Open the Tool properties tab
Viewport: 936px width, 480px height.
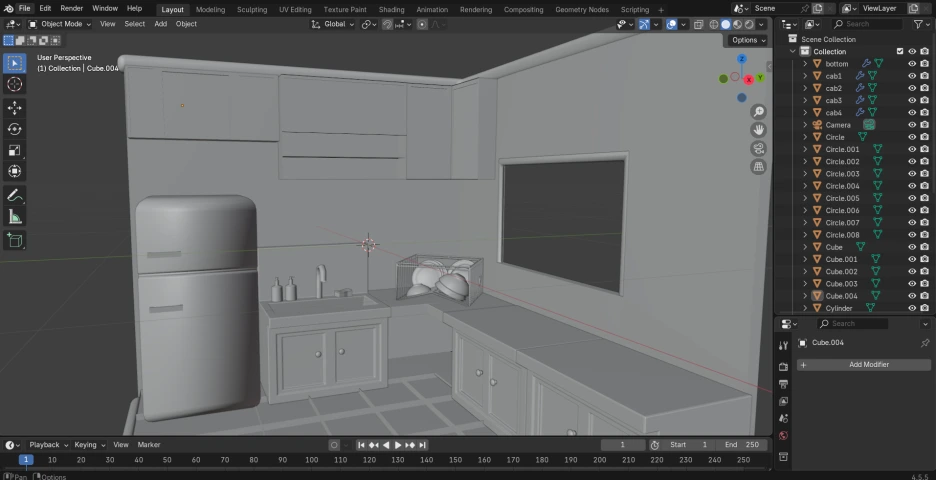tap(784, 346)
